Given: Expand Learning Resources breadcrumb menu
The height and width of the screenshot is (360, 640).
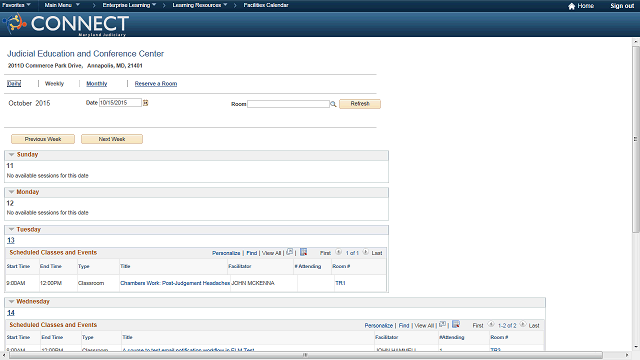Looking at the screenshot, I should coord(200,5).
